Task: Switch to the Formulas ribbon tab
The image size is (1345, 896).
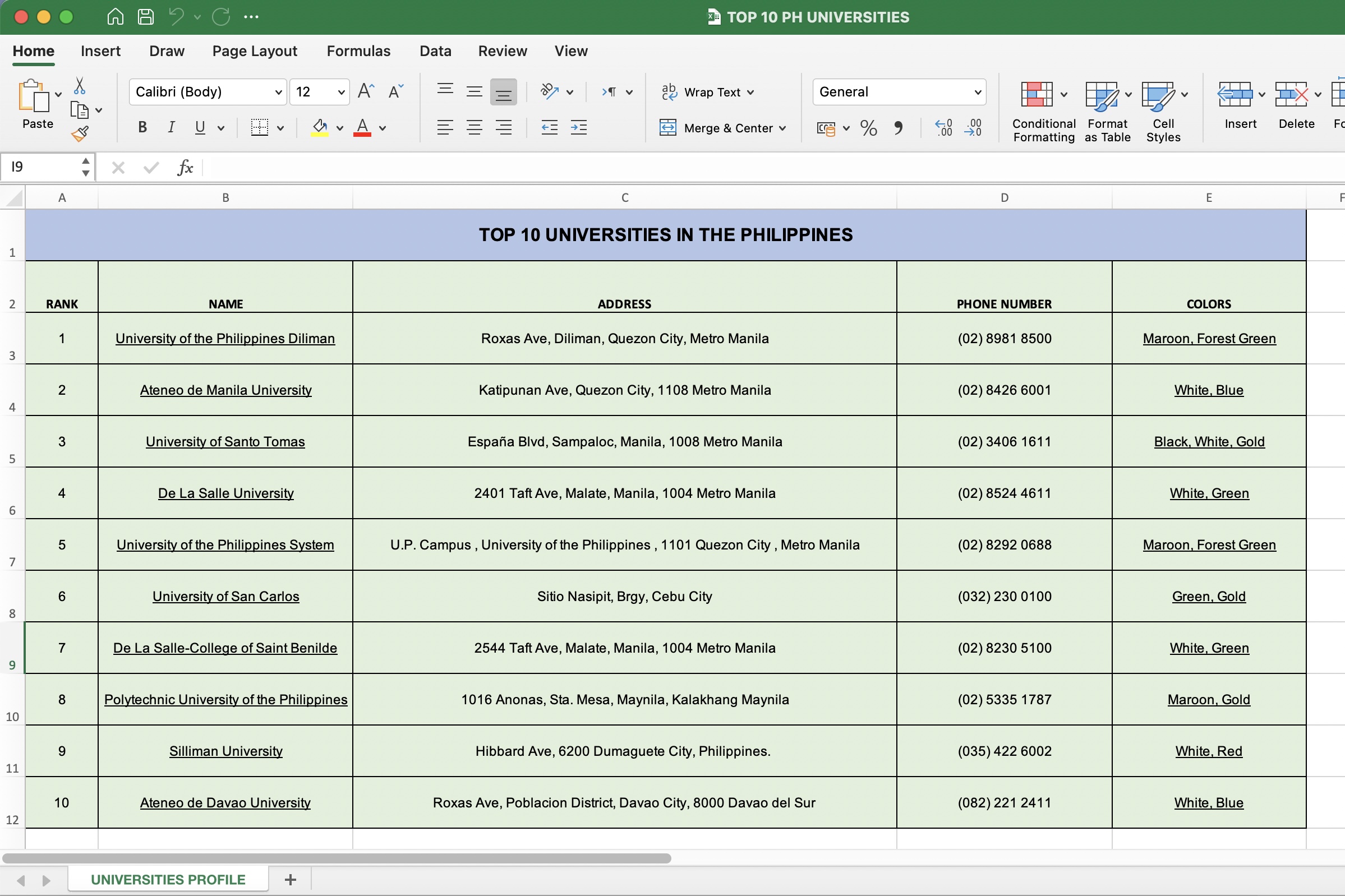Action: [x=358, y=51]
